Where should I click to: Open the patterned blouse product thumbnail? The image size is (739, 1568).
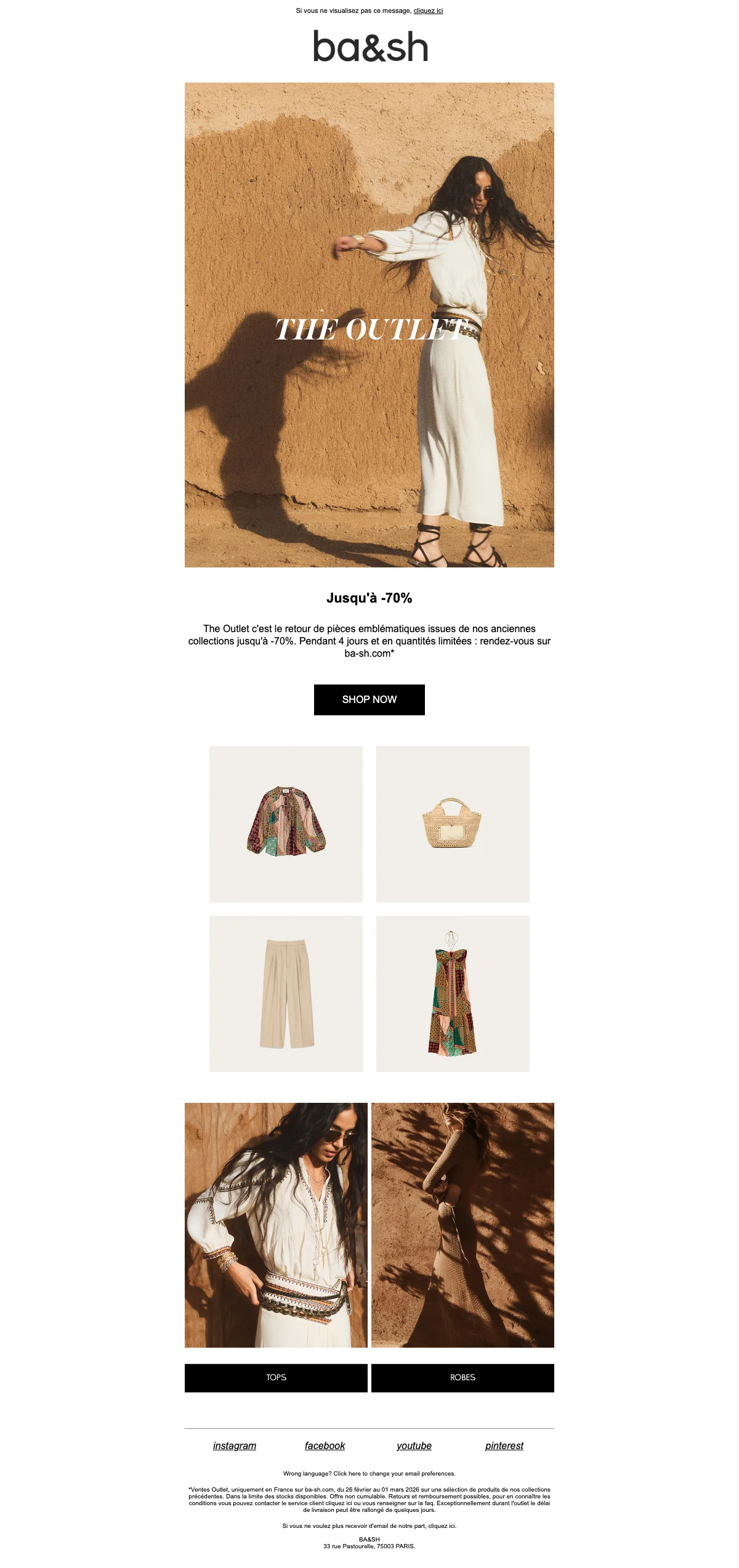coord(286,824)
